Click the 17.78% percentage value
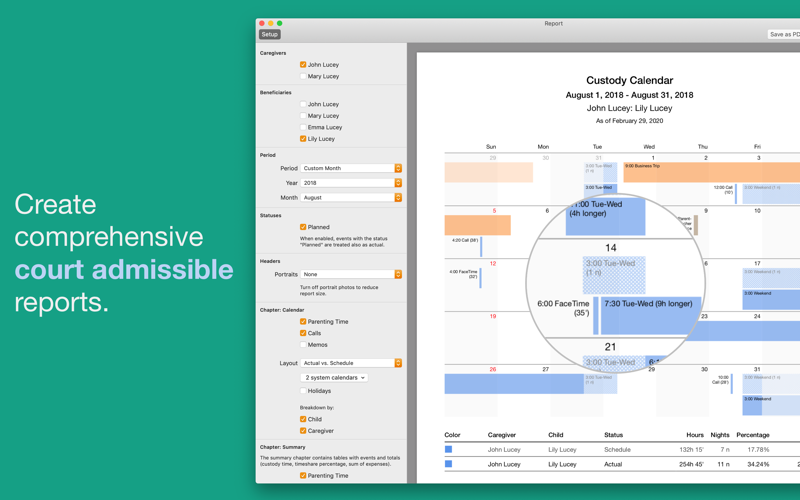 758,449
